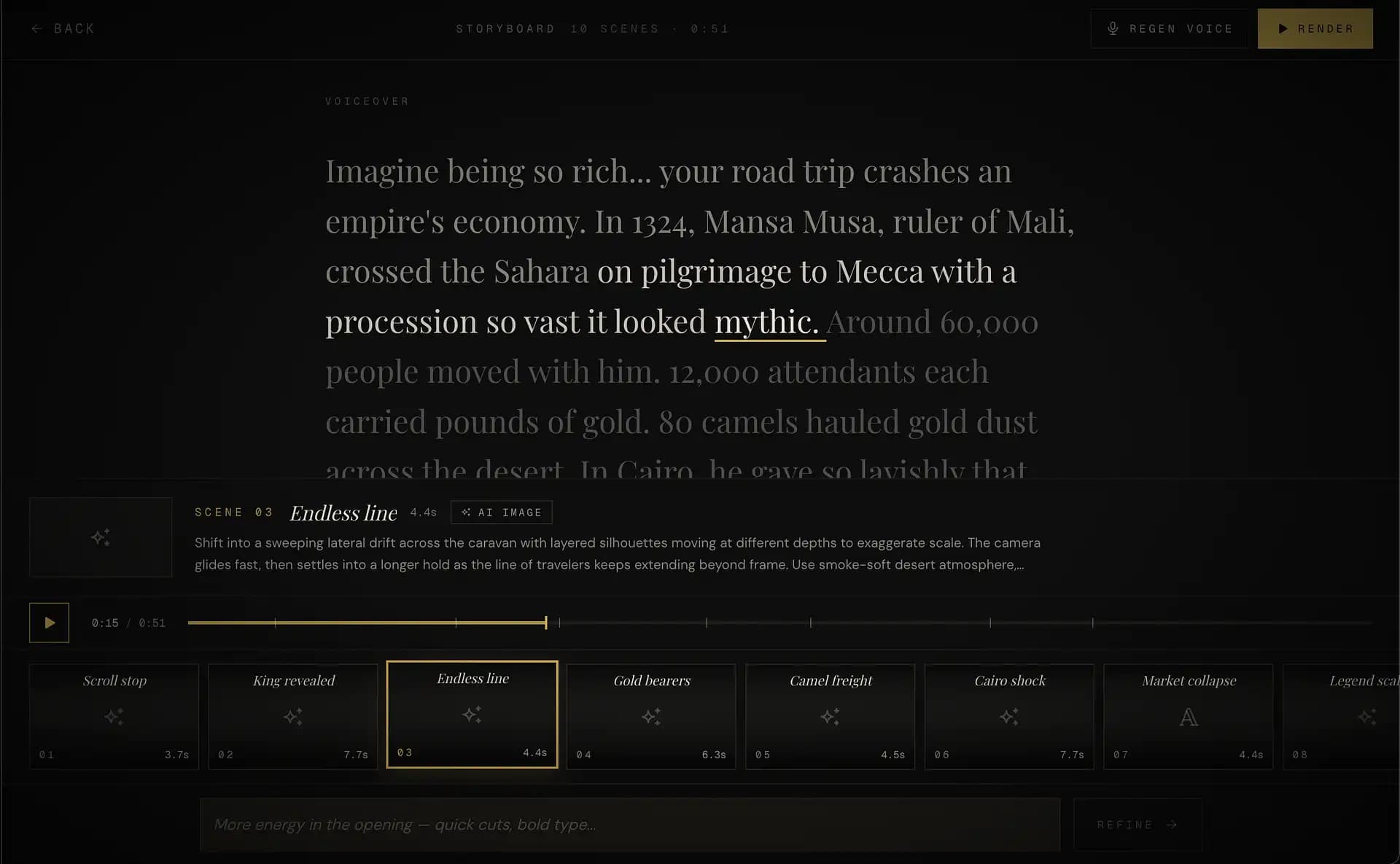Click the refine prompt input field

pyautogui.click(x=629, y=825)
